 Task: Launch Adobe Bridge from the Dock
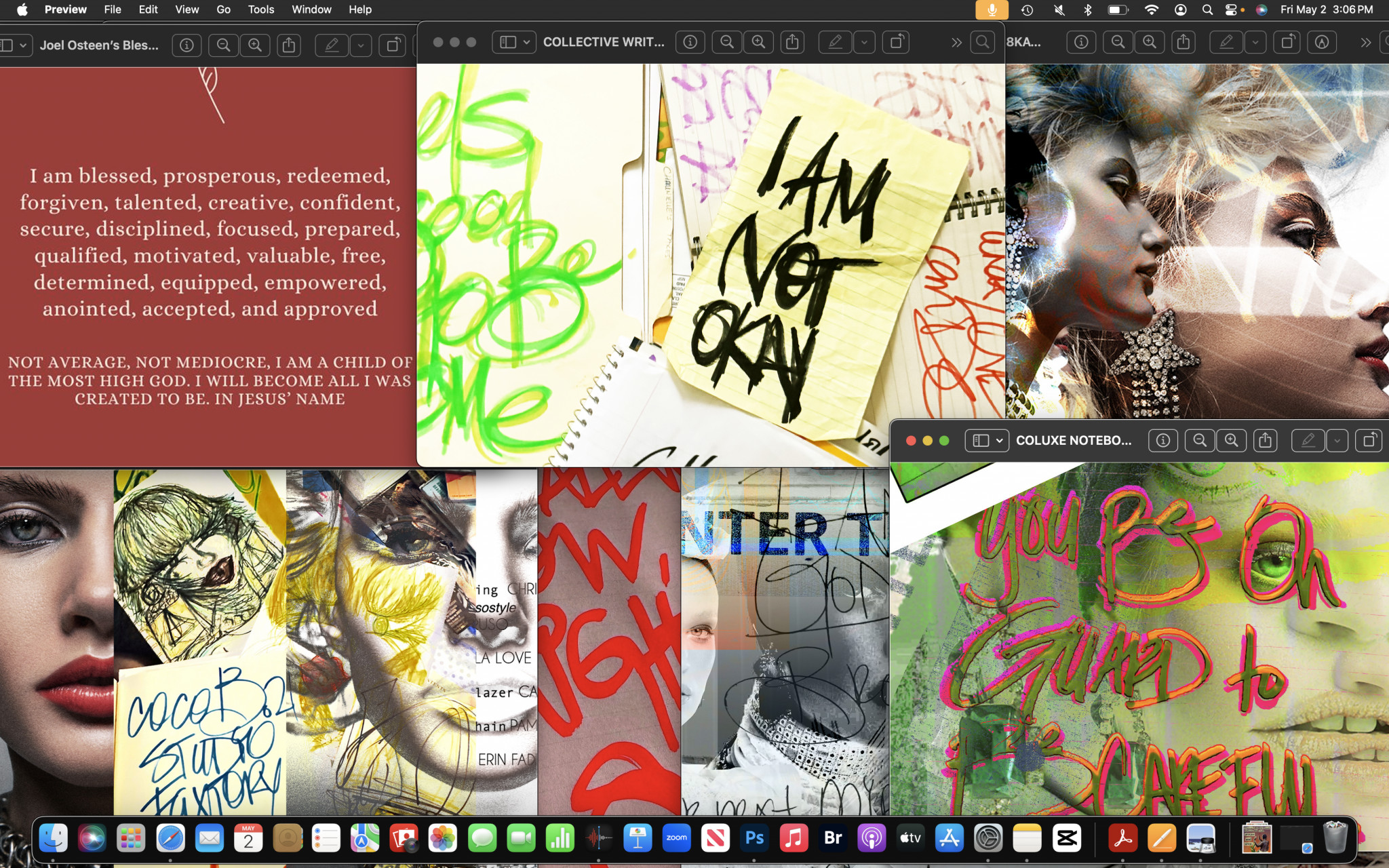[x=832, y=839]
